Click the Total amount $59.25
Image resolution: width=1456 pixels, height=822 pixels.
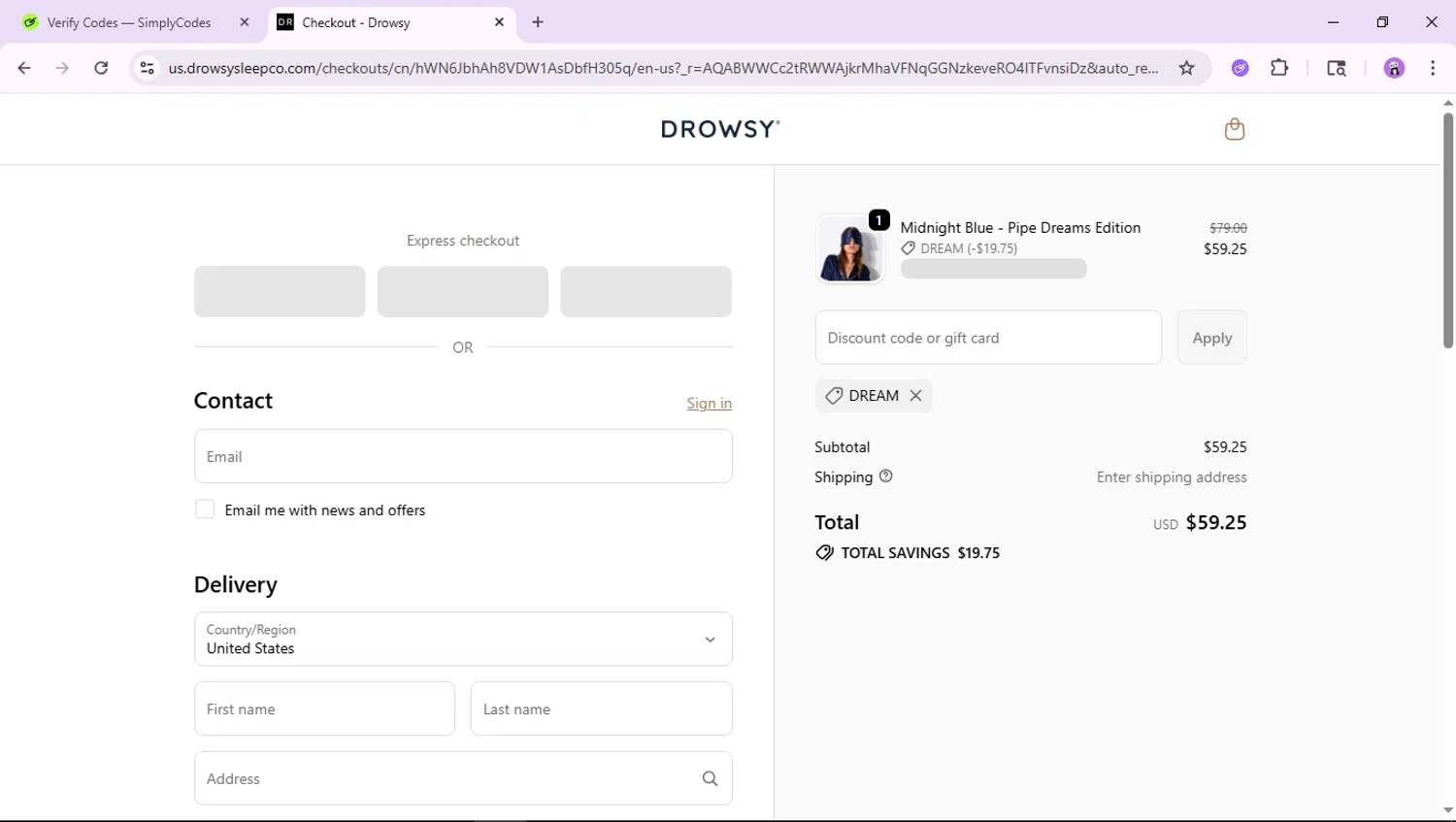(1216, 522)
